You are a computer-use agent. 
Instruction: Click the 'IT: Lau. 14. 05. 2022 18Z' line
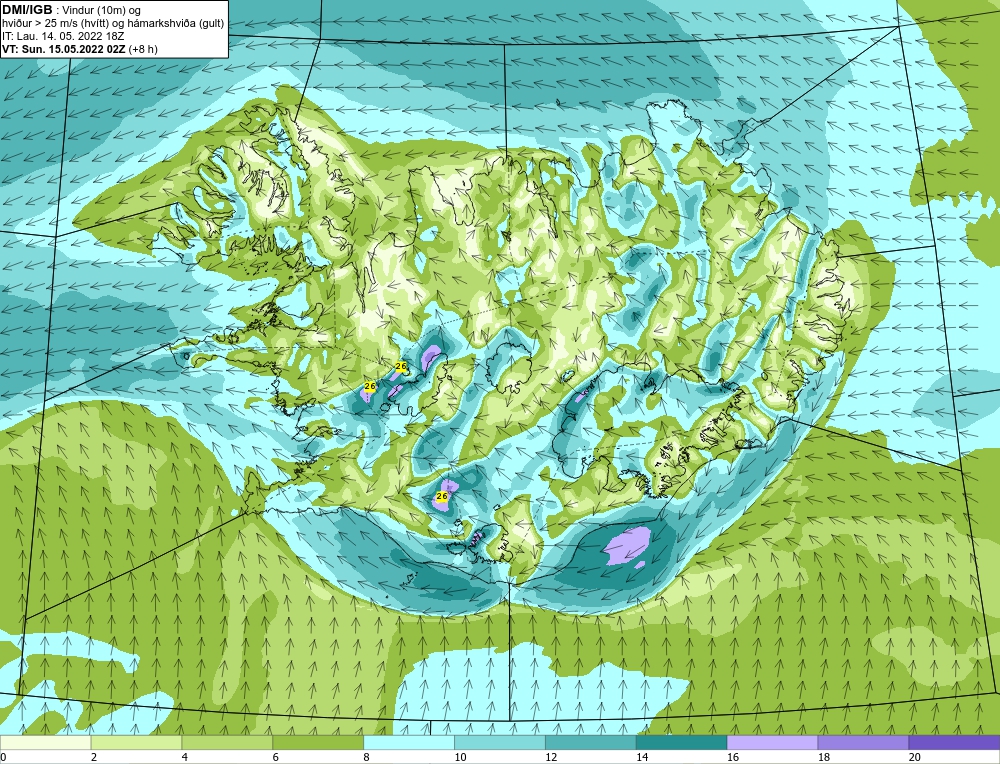click(63, 36)
